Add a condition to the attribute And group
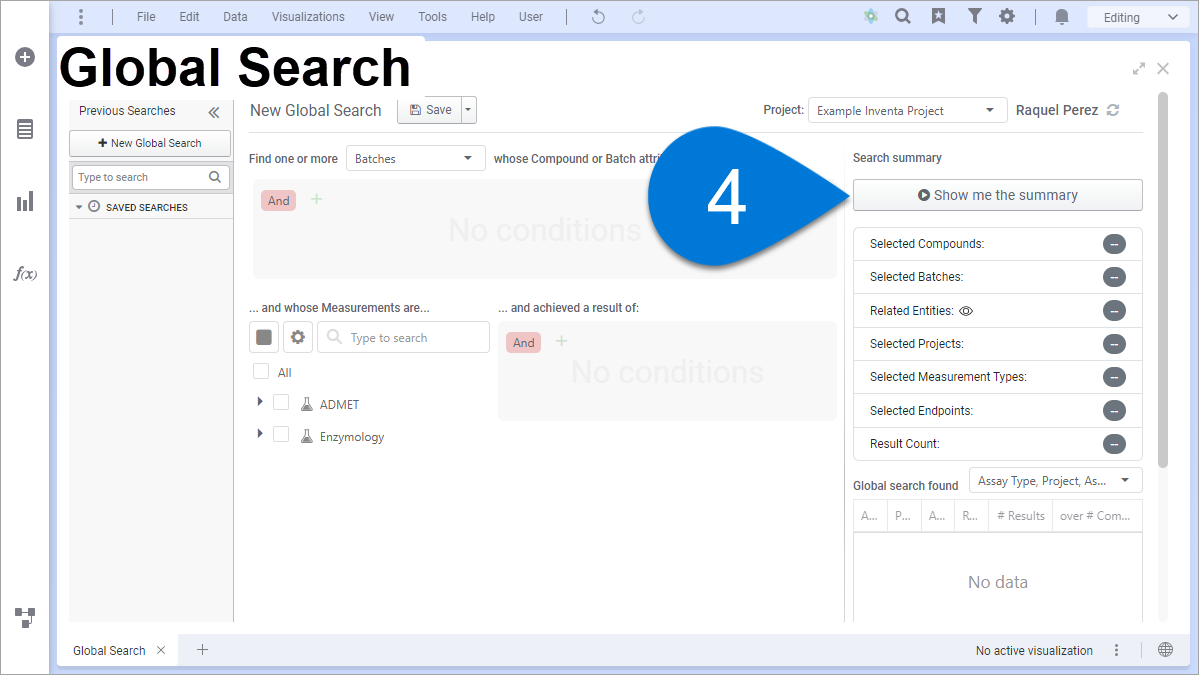Viewport: 1199px width, 675px height. pos(317,200)
